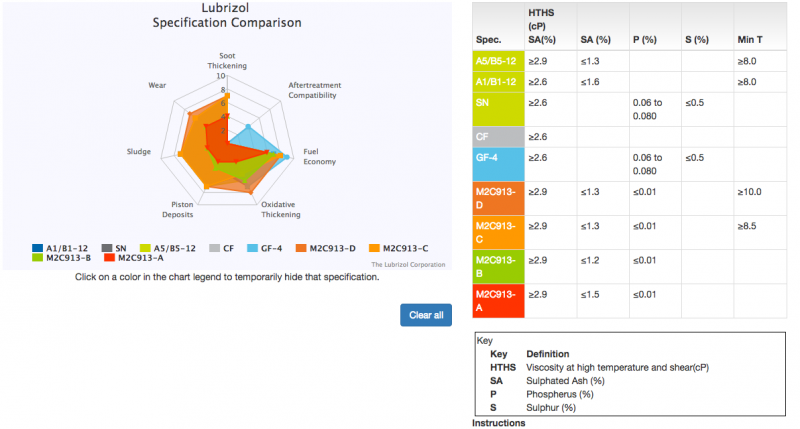This screenshot has width=800, height=429.
Task: Toggle A1/B1-12 legend color swatch
Action: click(x=37, y=248)
